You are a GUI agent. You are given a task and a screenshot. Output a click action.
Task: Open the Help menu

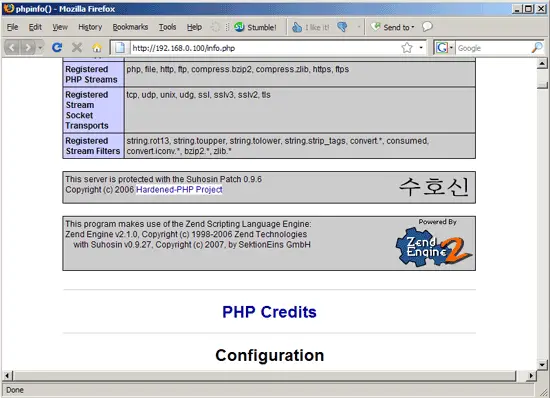[x=194, y=27]
